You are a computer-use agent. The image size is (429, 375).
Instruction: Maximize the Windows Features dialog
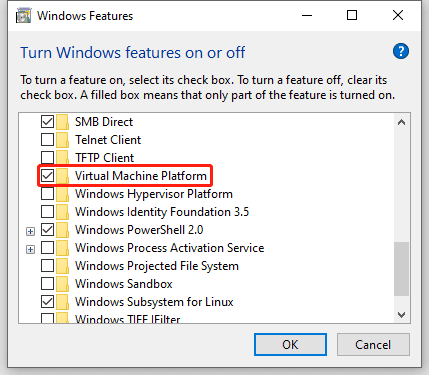[352, 15]
